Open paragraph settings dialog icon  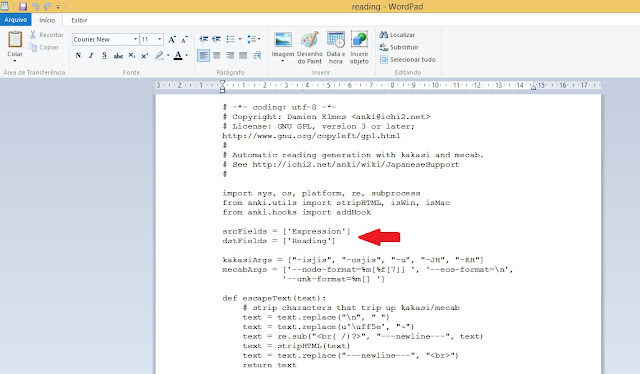[257, 55]
